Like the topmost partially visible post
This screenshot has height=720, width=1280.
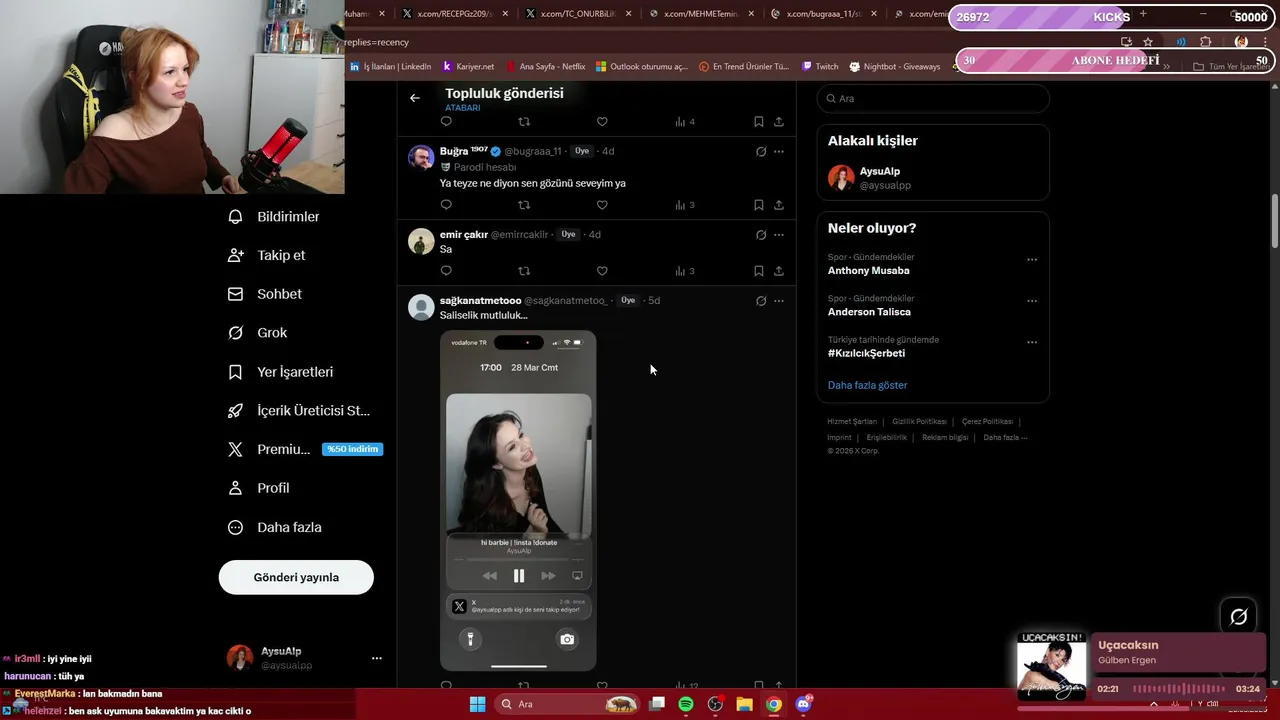(x=602, y=122)
